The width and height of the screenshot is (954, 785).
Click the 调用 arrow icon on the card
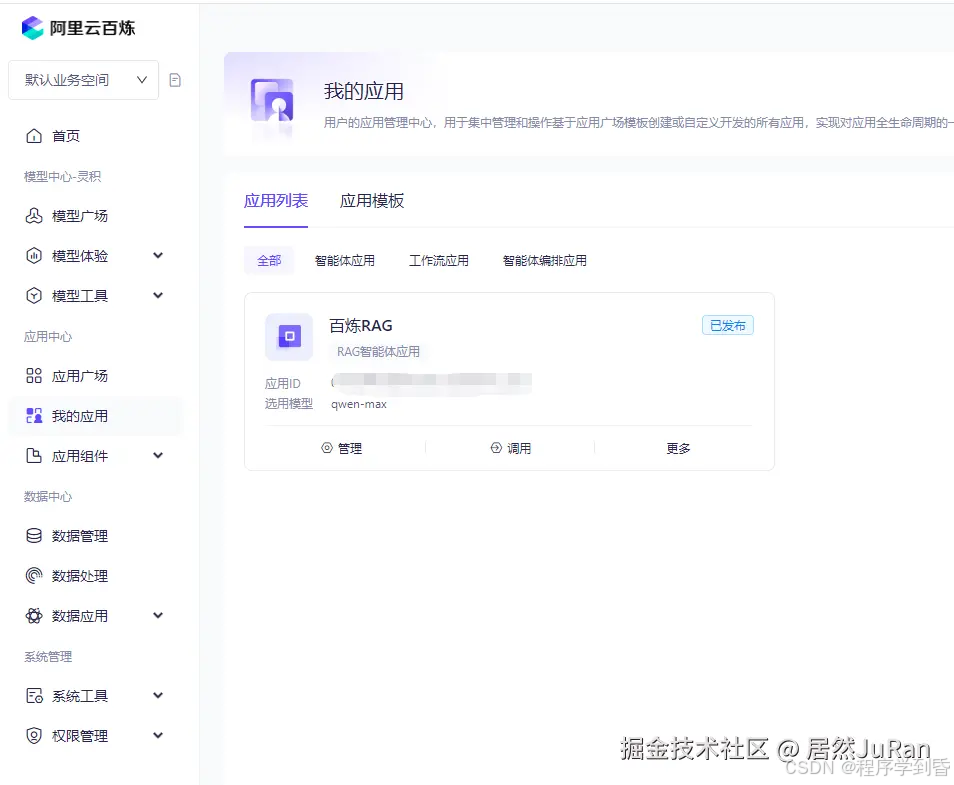[x=496, y=448]
